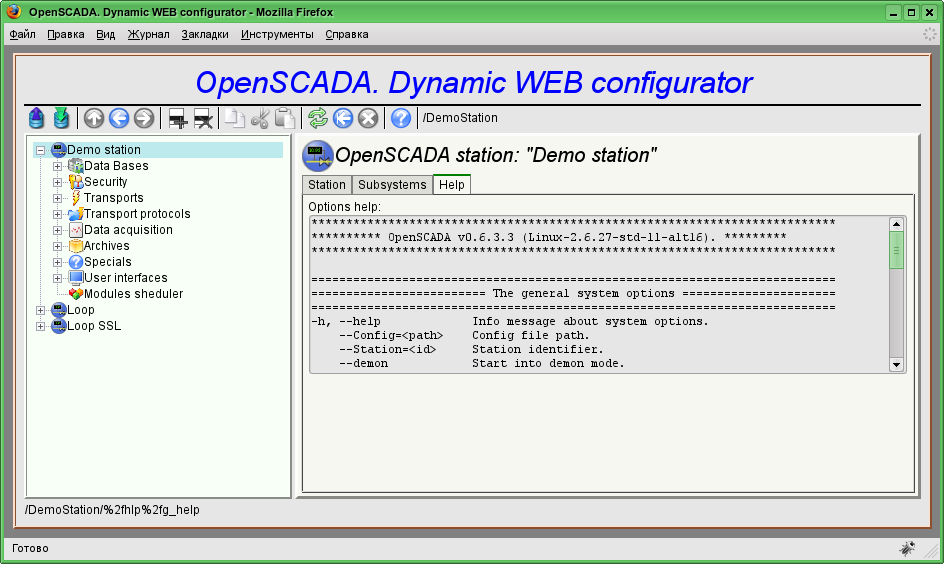
Task: Click the Stop update X icon
Action: (x=368, y=118)
